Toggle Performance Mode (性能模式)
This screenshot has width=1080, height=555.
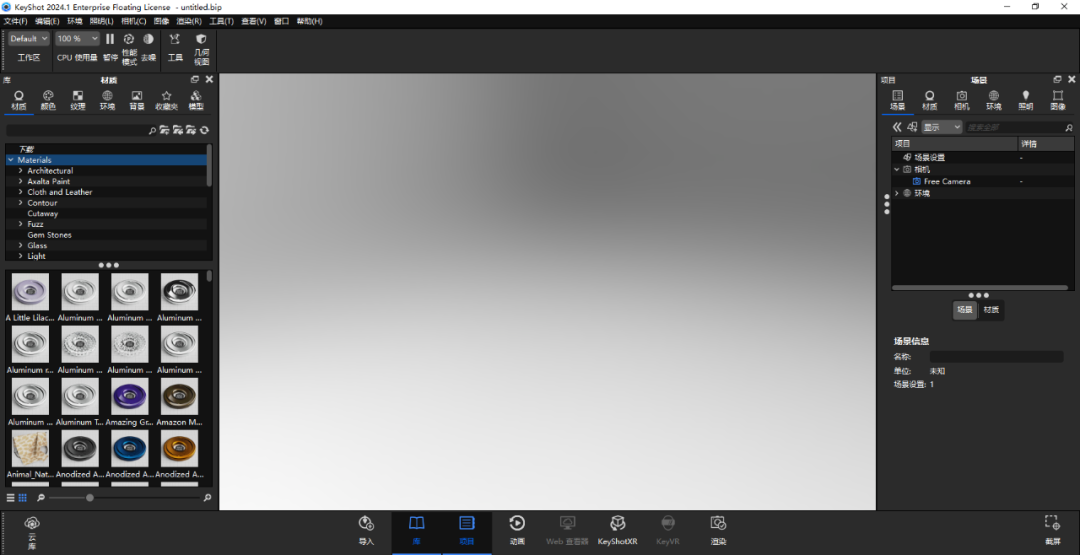[129, 46]
